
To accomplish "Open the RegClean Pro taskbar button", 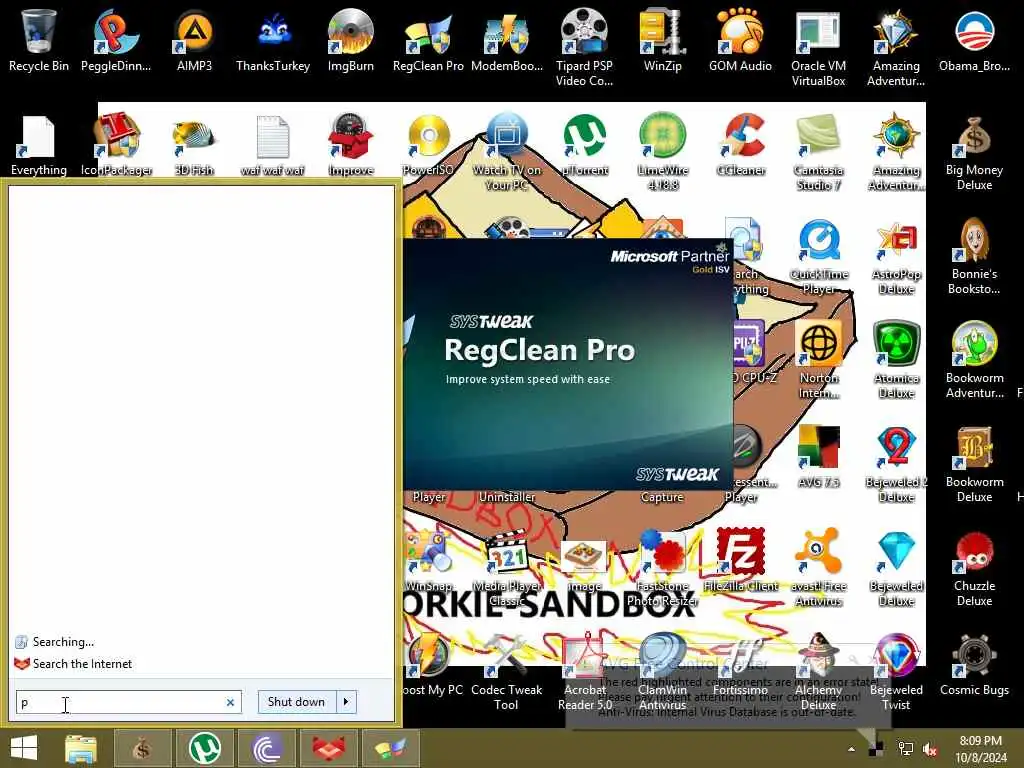I will 390,748.
